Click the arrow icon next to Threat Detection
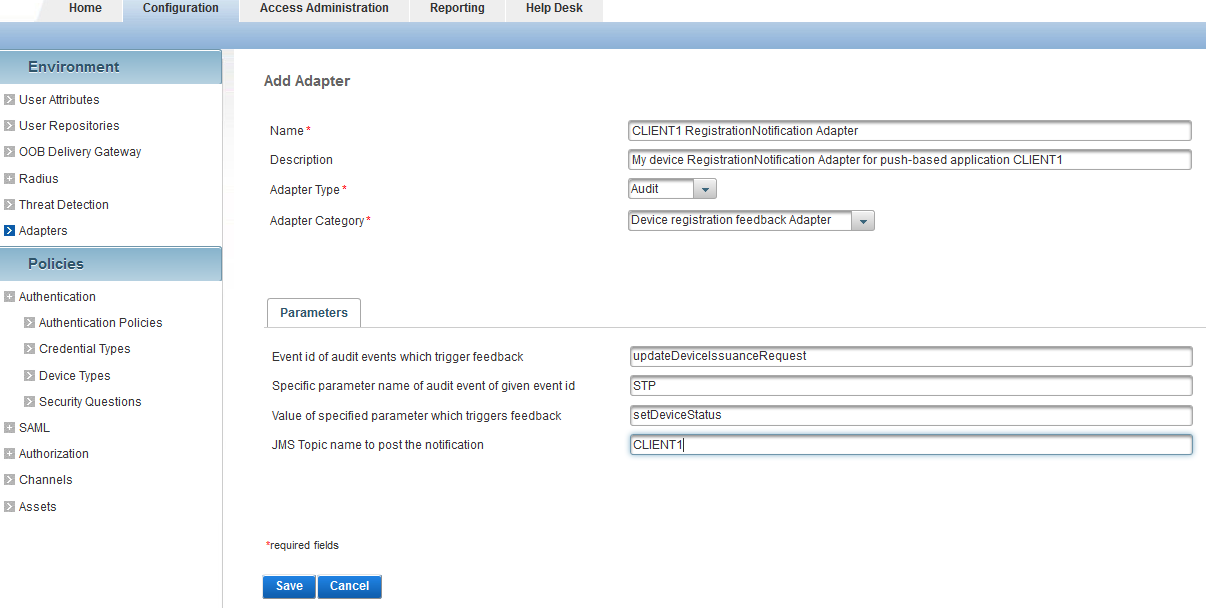Screen dimensions: 1206x608 pyautogui.click(x=9, y=205)
